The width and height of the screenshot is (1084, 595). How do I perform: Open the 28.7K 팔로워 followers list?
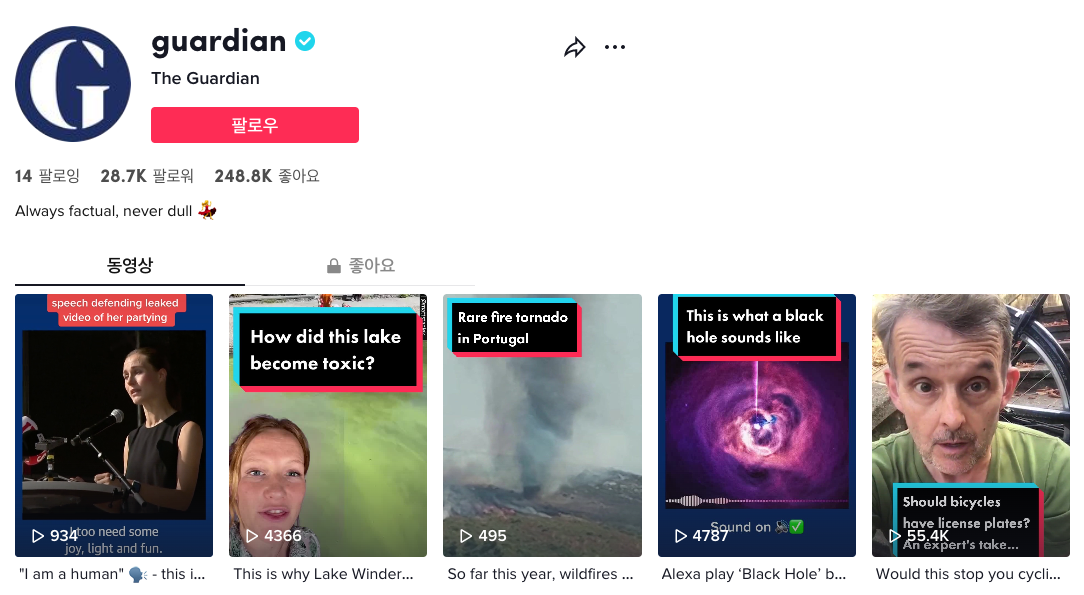147,176
